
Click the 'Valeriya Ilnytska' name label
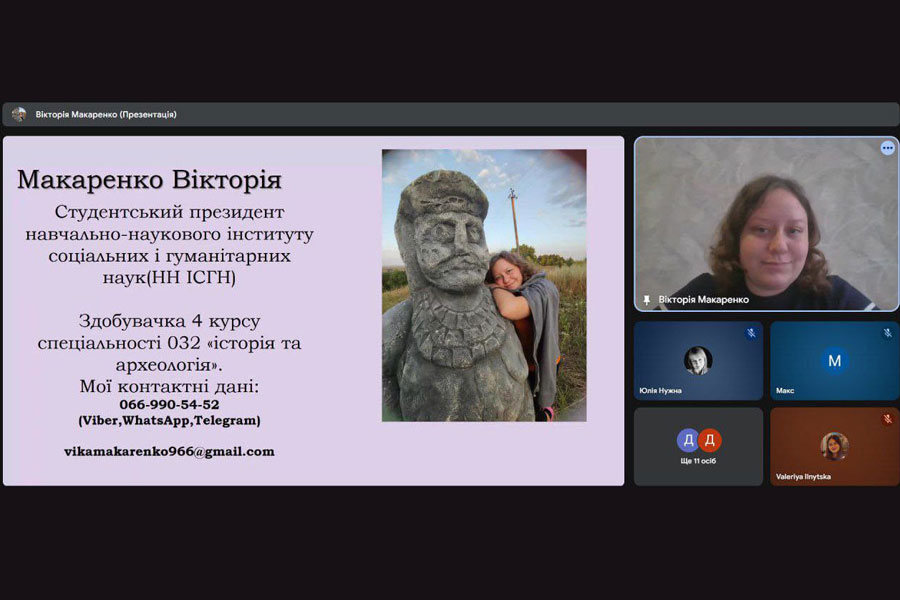click(803, 477)
